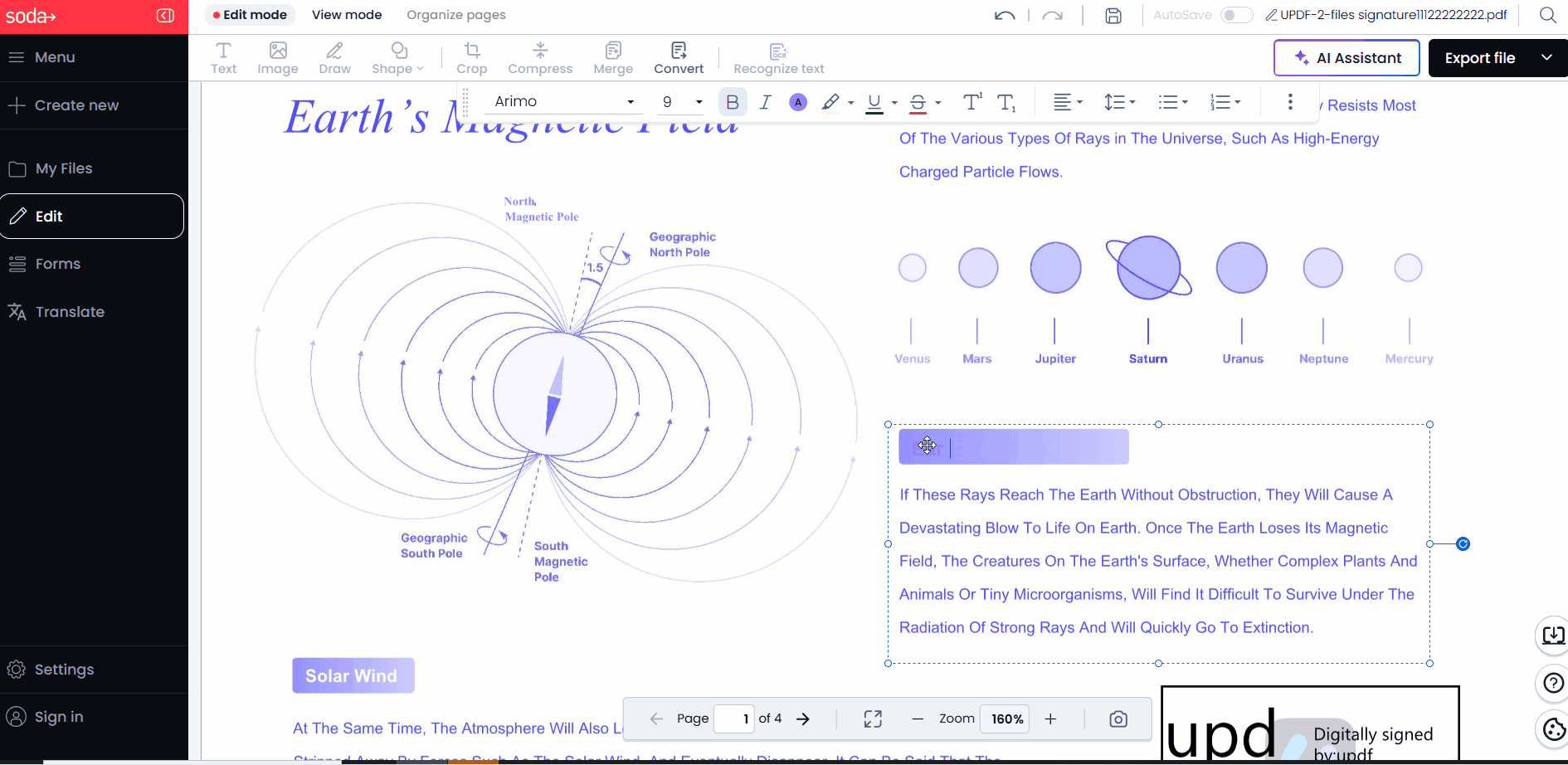Image resolution: width=1568 pixels, height=765 pixels.
Task: Expand highlight color options
Action: (x=850, y=102)
